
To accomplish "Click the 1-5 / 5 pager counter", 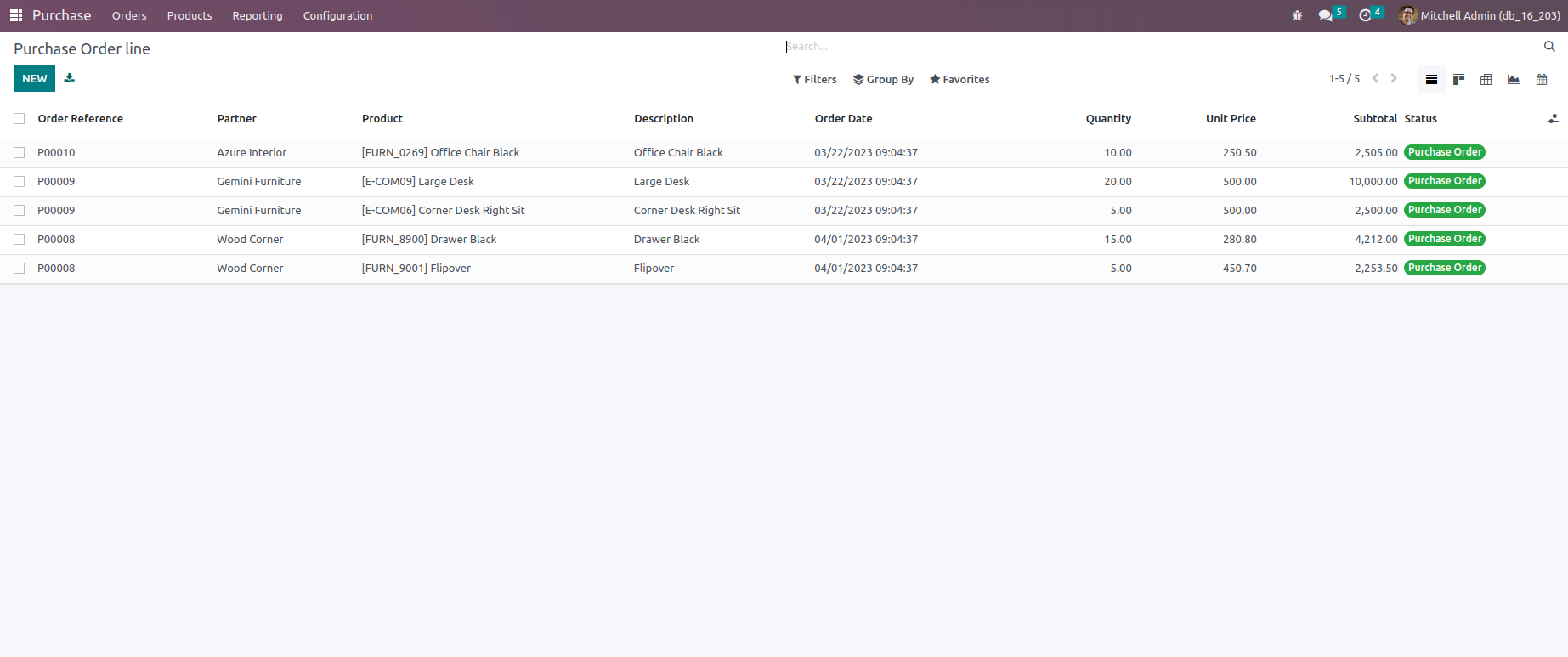I will pos(1344,79).
